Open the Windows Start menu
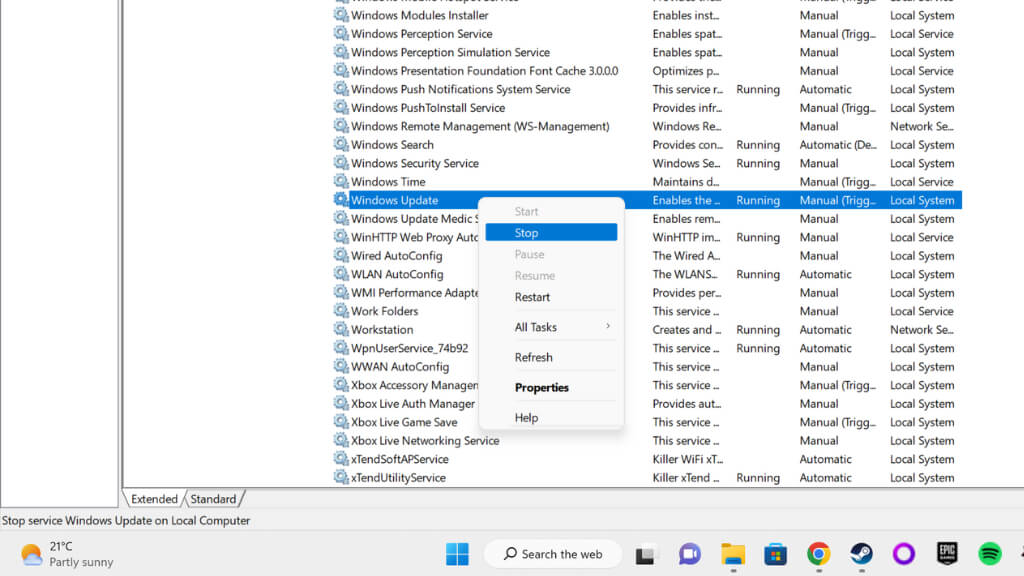This screenshot has width=1024, height=576. coord(457,554)
